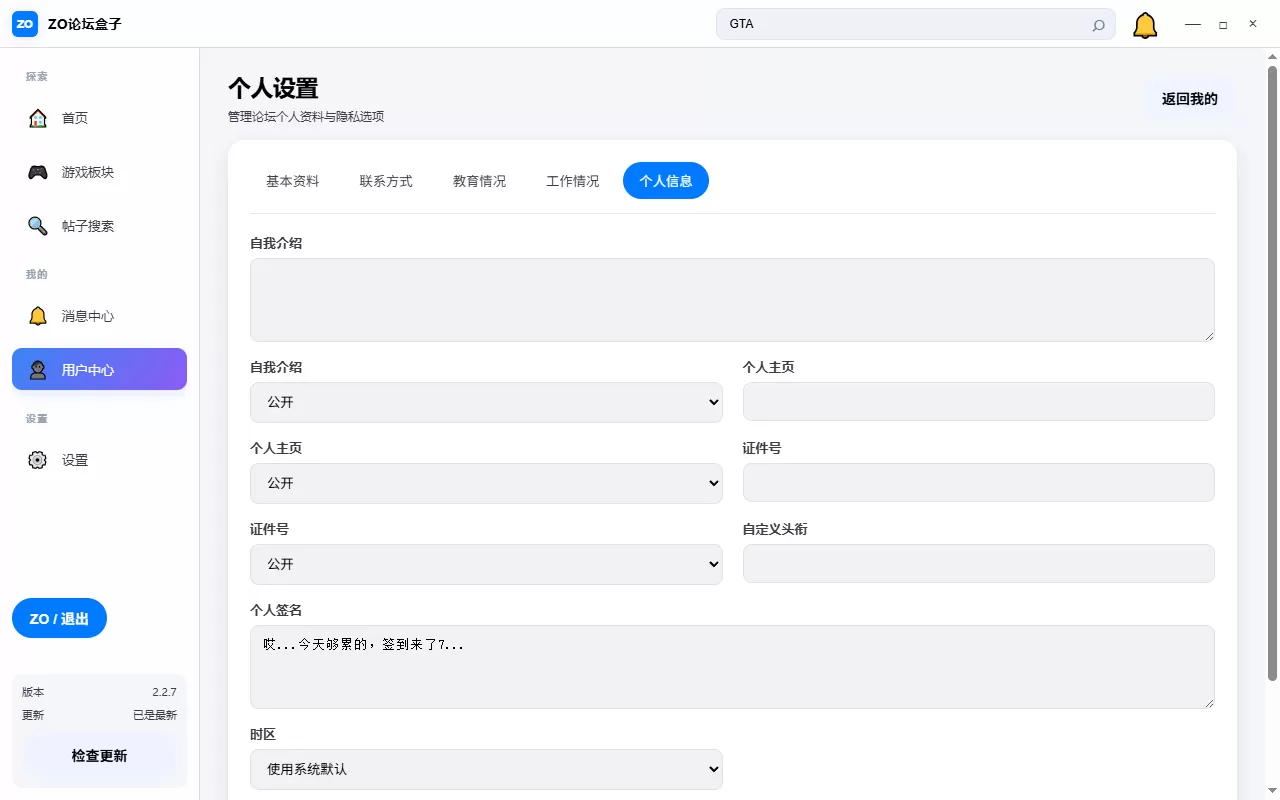Click the 消息中心 label in the sidebar
1280x800 pixels.
click(x=88, y=316)
